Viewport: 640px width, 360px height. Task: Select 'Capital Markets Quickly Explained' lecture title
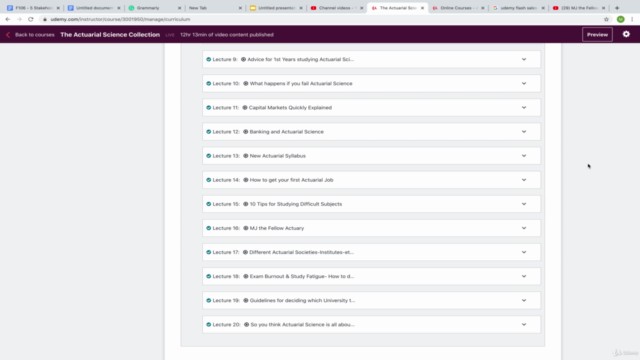click(290, 107)
